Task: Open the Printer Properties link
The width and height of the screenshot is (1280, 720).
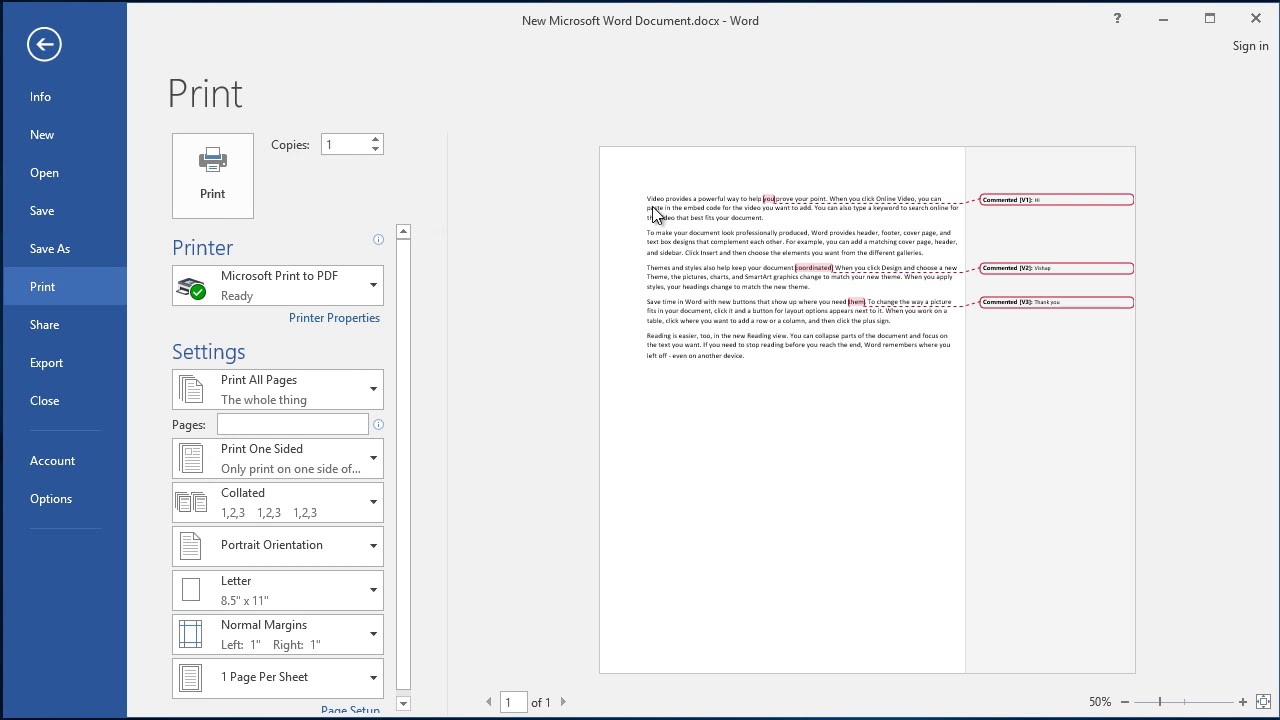Action: click(334, 318)
